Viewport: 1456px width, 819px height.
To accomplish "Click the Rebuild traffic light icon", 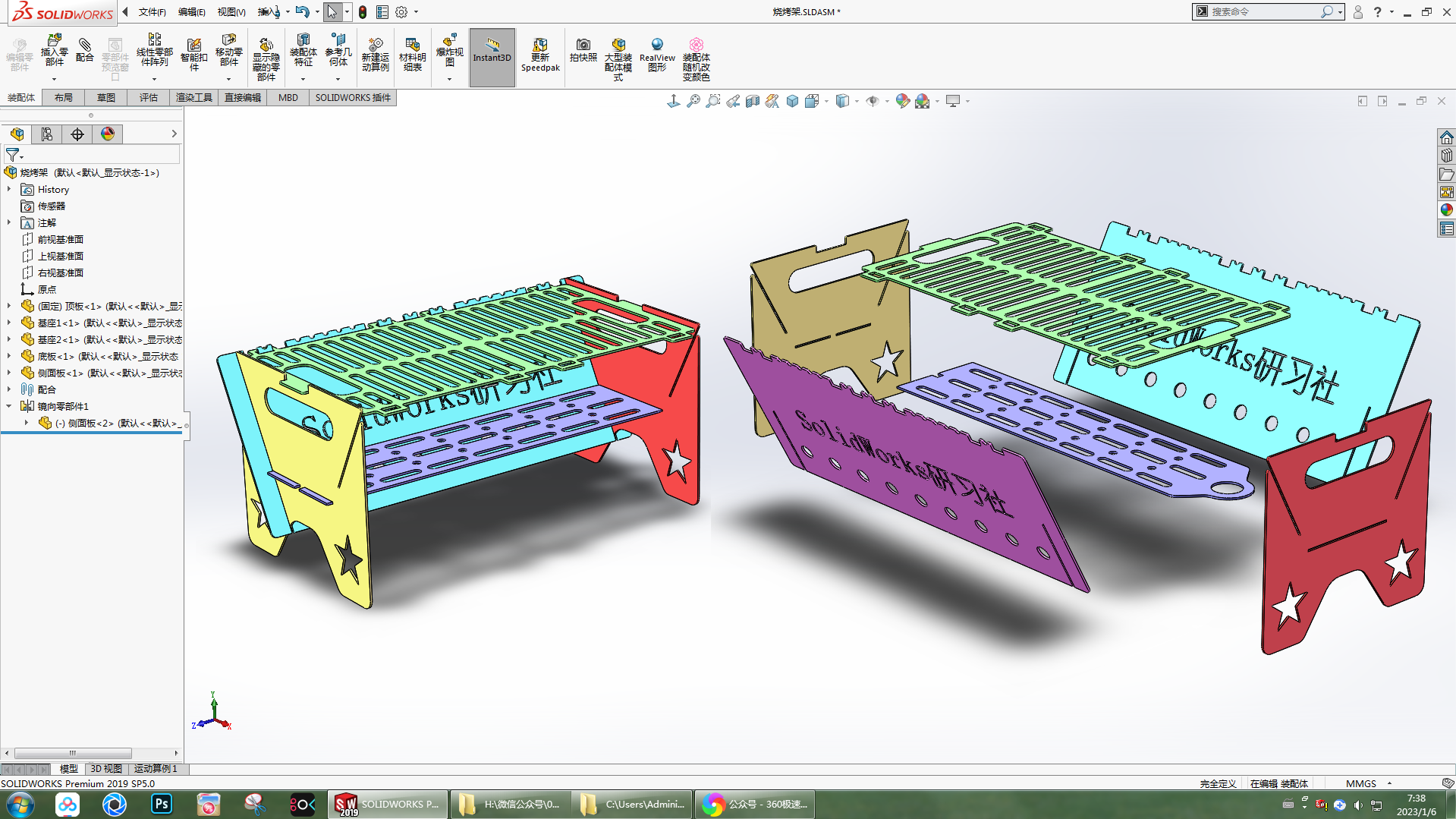I will (x=363, y=12).
